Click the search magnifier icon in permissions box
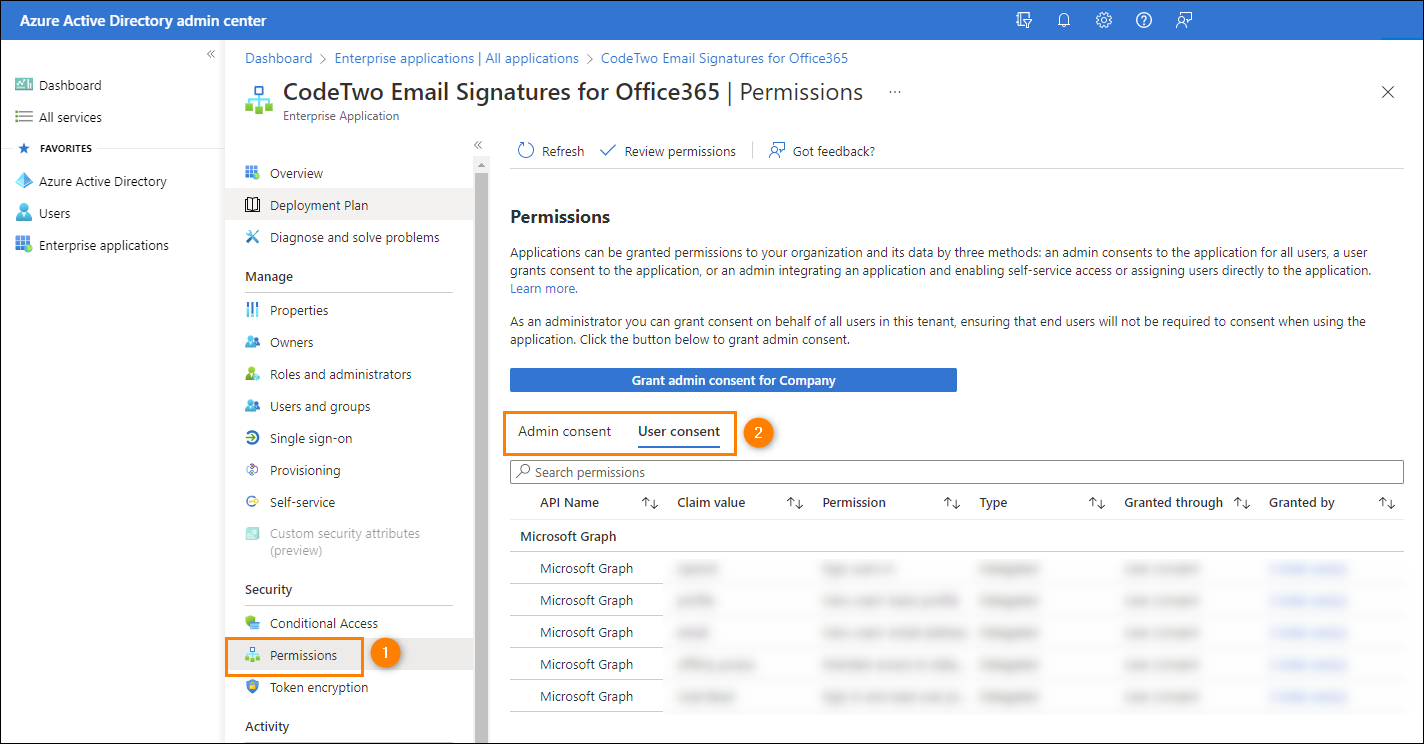This screenshot has height=744, width=1424. coord(524,472)
